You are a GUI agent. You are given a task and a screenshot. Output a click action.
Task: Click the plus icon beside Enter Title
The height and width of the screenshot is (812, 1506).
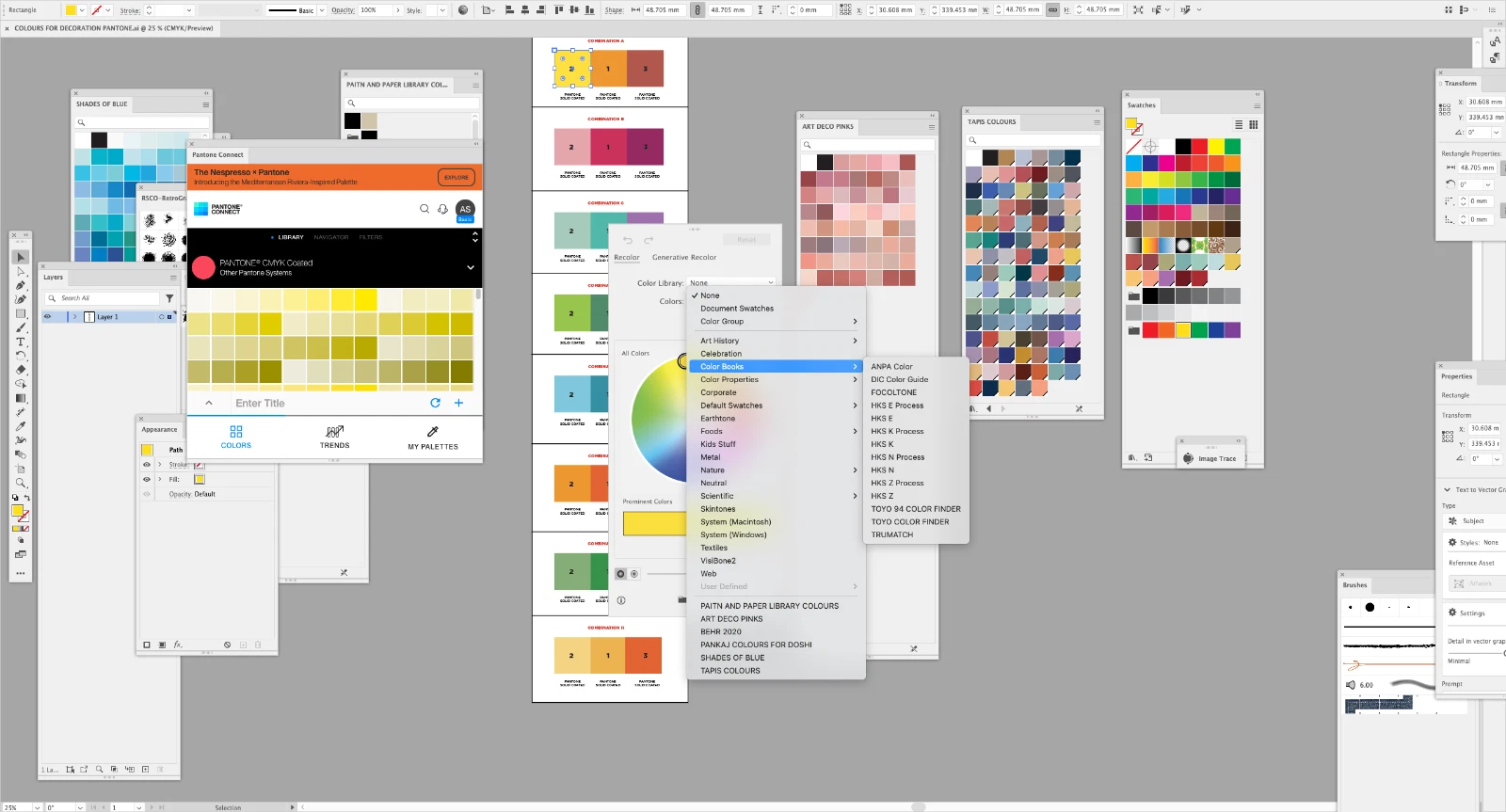[x=459, y=403]
